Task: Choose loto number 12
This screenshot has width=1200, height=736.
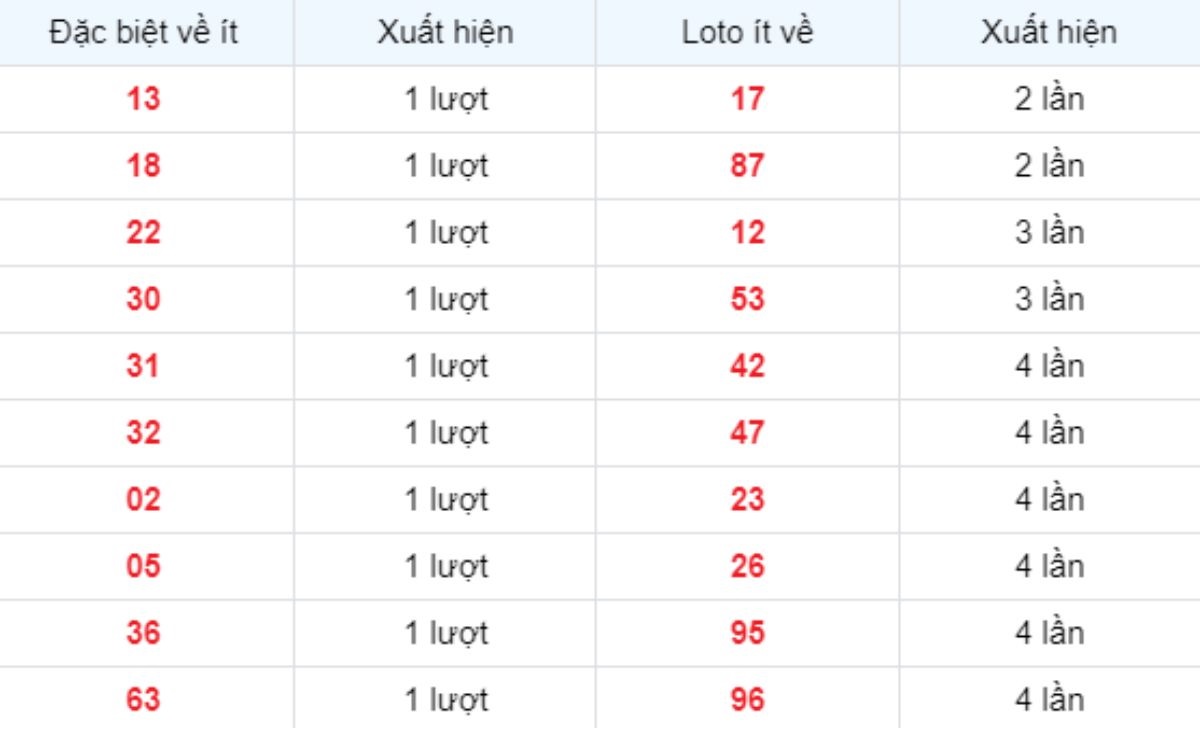Action: coord(747,233)
